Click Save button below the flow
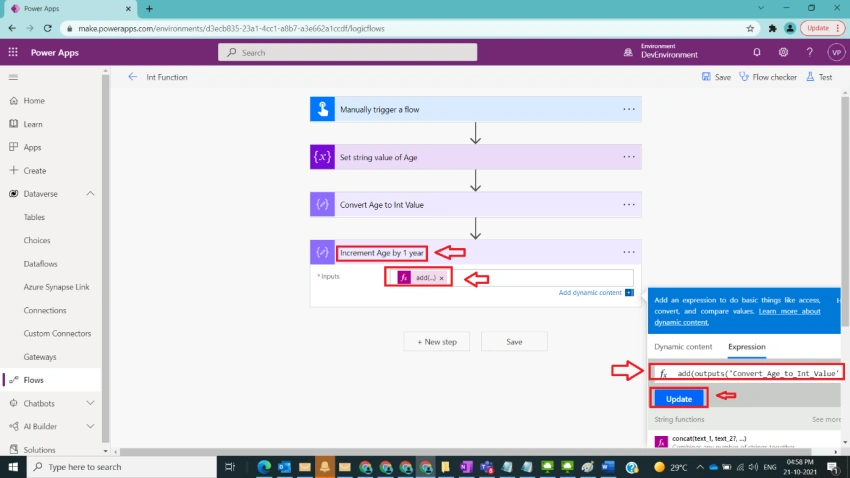This screenshot has width=850, height=478. click(x=514, y=342)
